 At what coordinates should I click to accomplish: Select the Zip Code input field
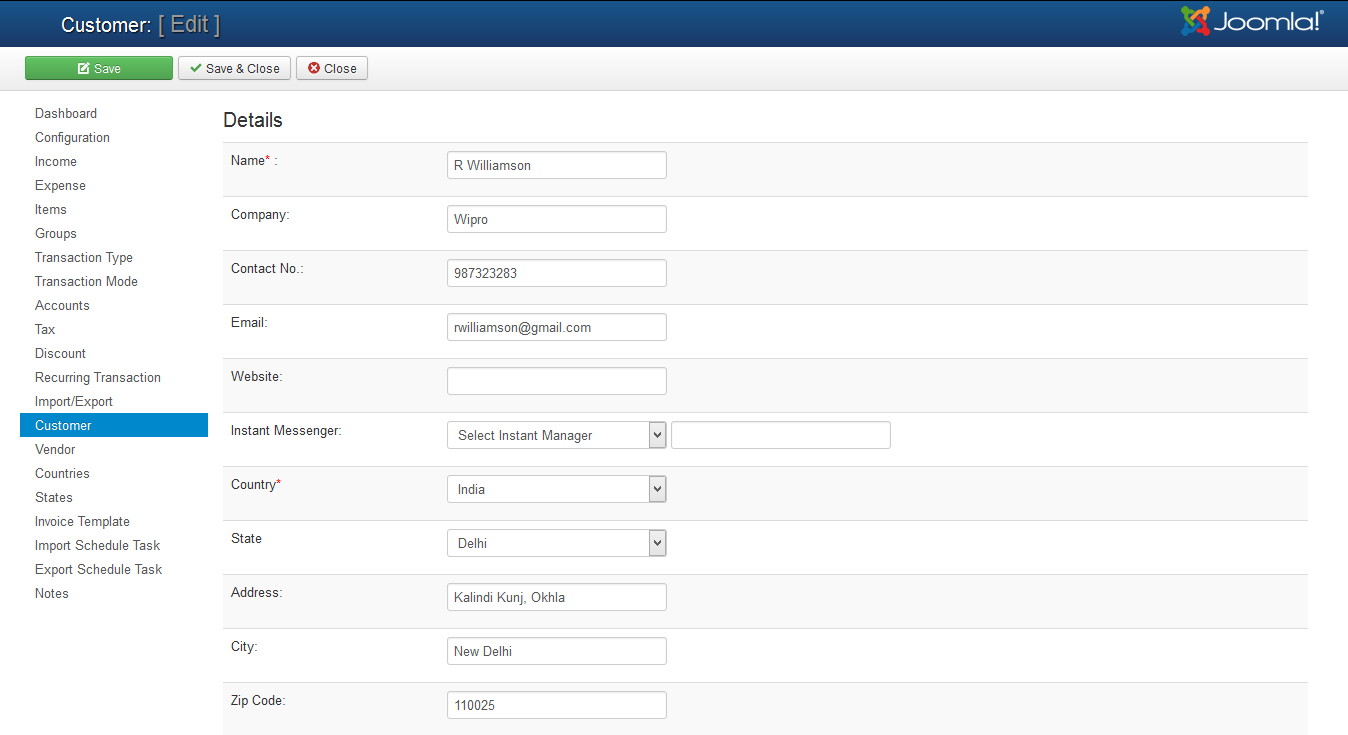(556, 705)
